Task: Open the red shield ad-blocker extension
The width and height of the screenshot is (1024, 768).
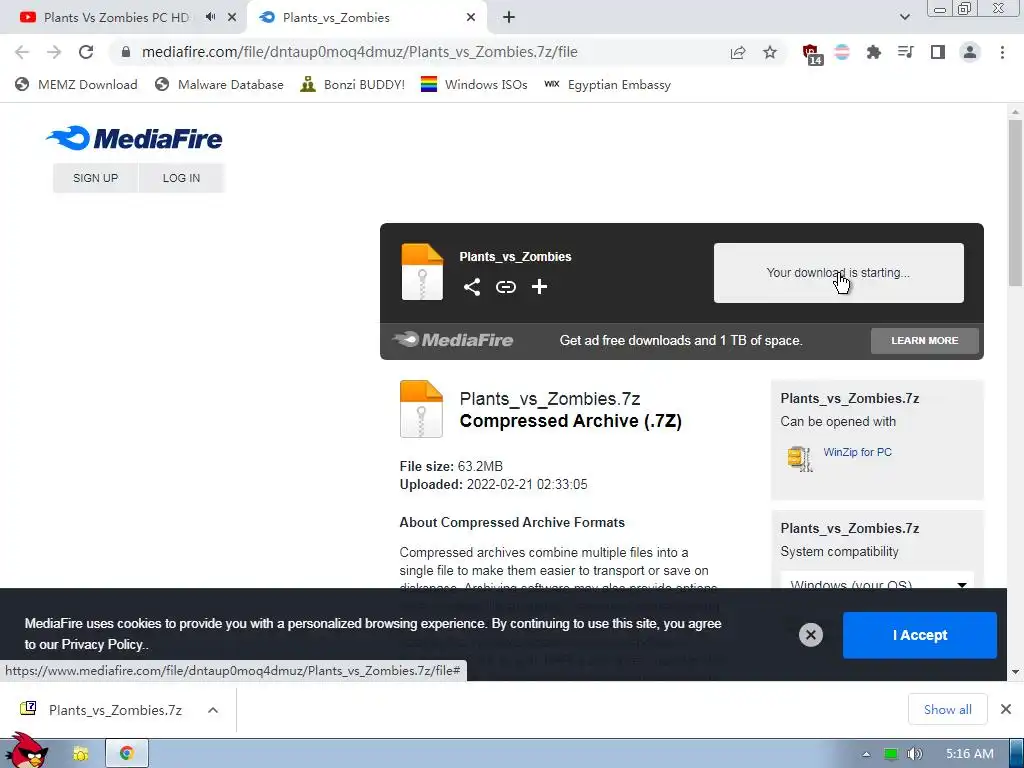Action: click(812, 54)
